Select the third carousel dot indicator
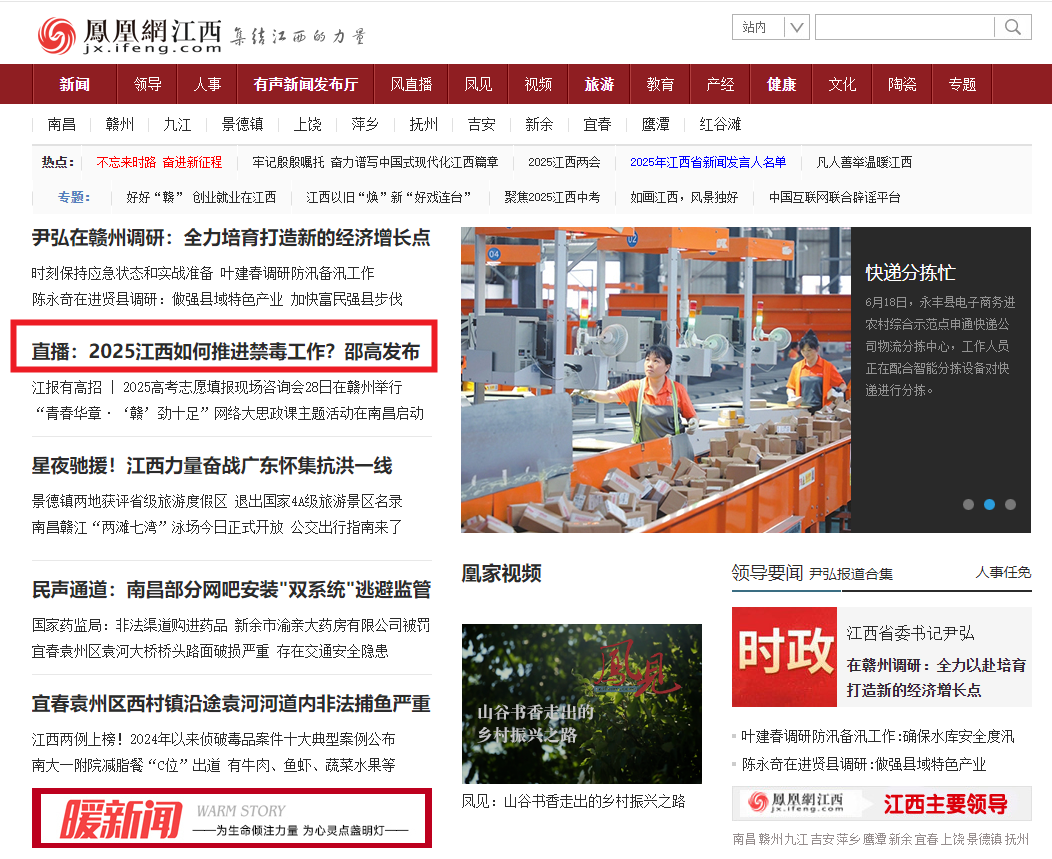1052x859 pixels. [x=1010, y=505]
